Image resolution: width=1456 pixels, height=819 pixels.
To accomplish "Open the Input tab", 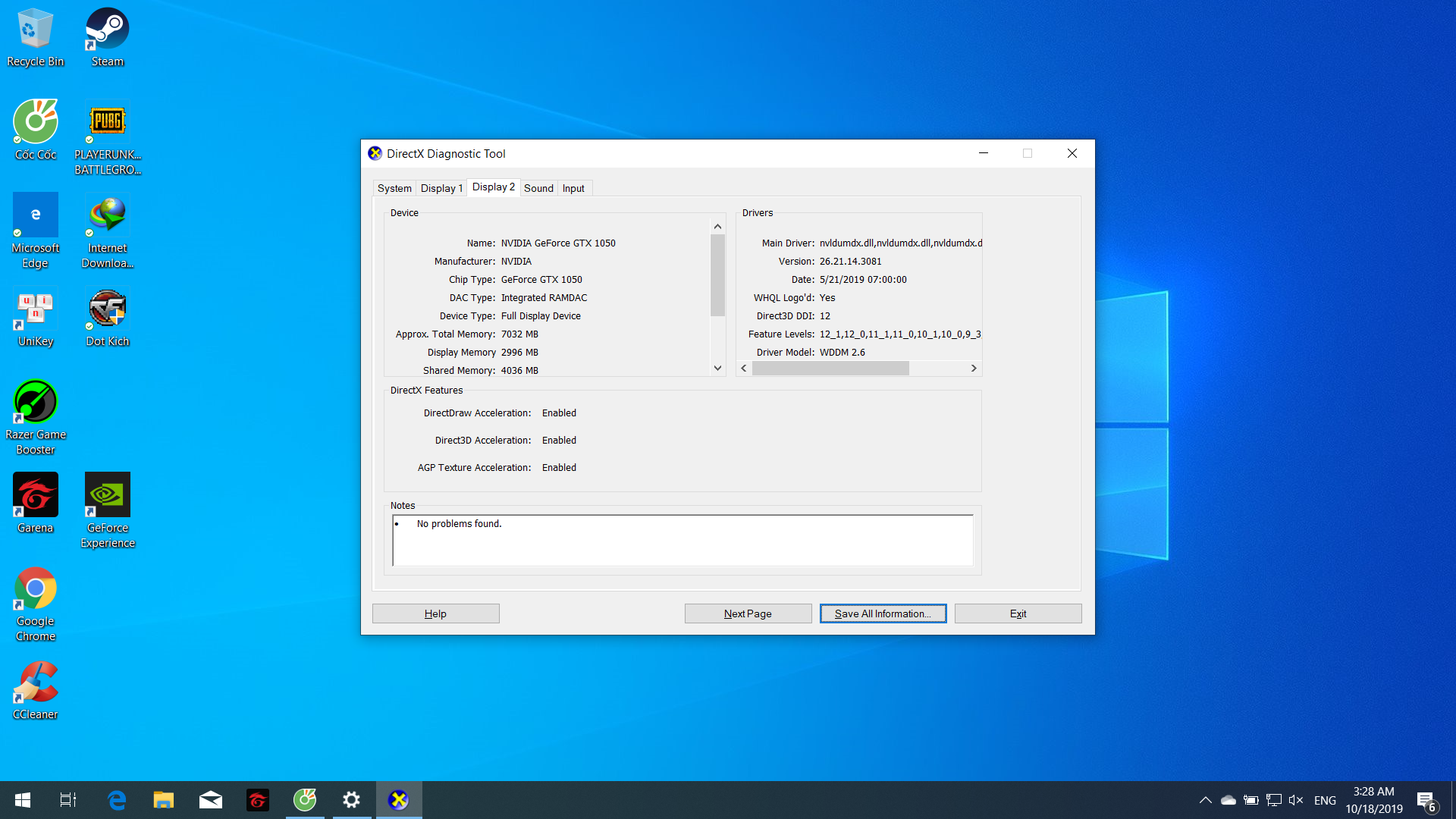I will (x=573, y=188).
